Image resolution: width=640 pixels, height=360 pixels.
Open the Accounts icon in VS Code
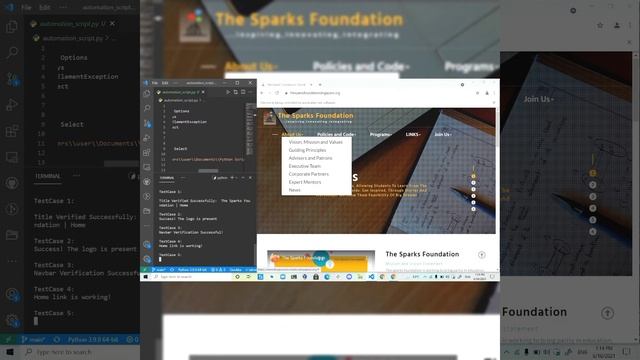click(147, 244)
